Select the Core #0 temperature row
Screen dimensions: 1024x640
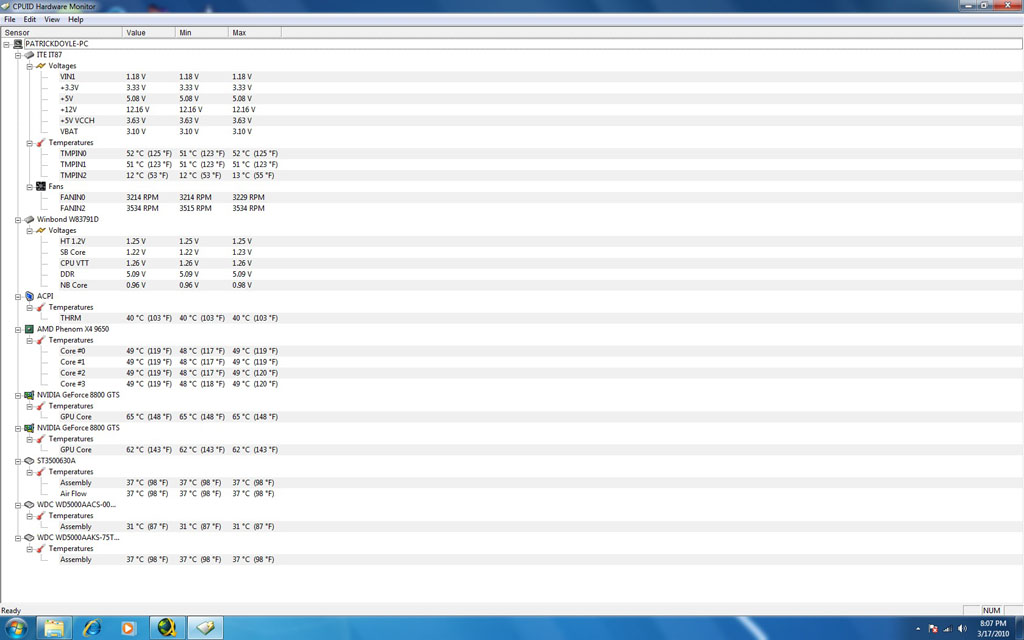click(x=73, y=351)
